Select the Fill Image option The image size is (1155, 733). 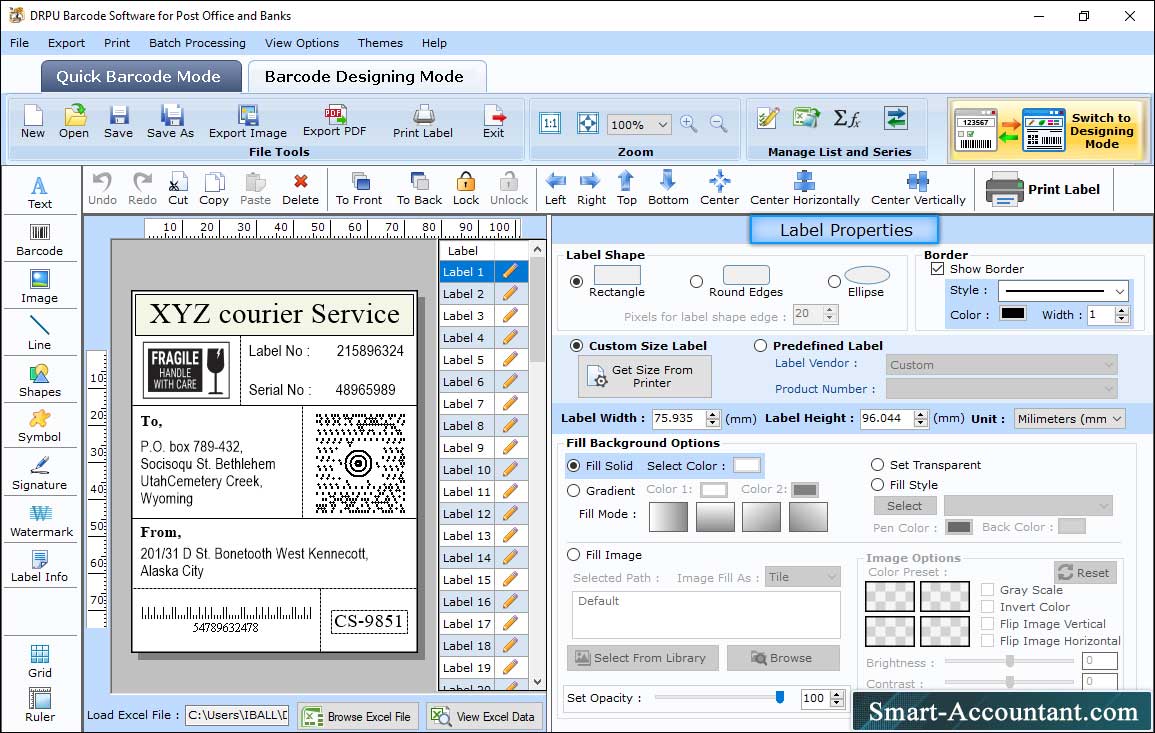point(574,555)
